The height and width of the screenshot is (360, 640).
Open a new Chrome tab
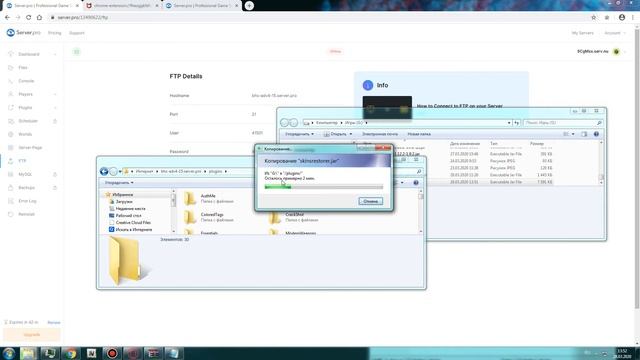[249, 6]
